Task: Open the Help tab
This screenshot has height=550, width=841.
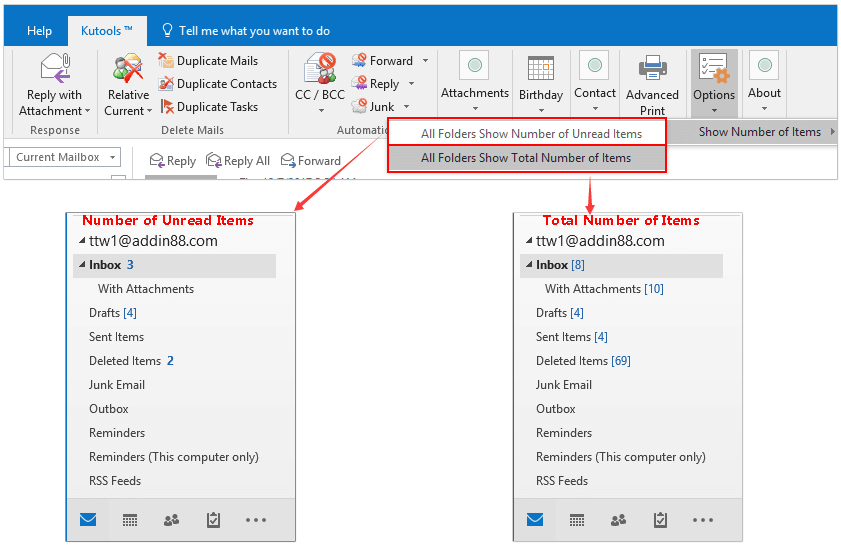Action: point(40,31)
